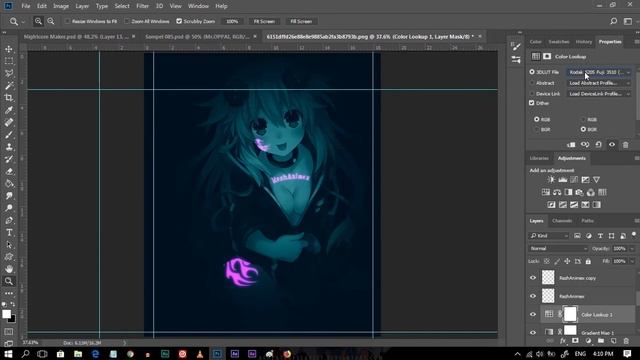This screenshot has width=640, height=360.
Task: Click Zoom Out icon in options bar
Action: pos(51,21)
